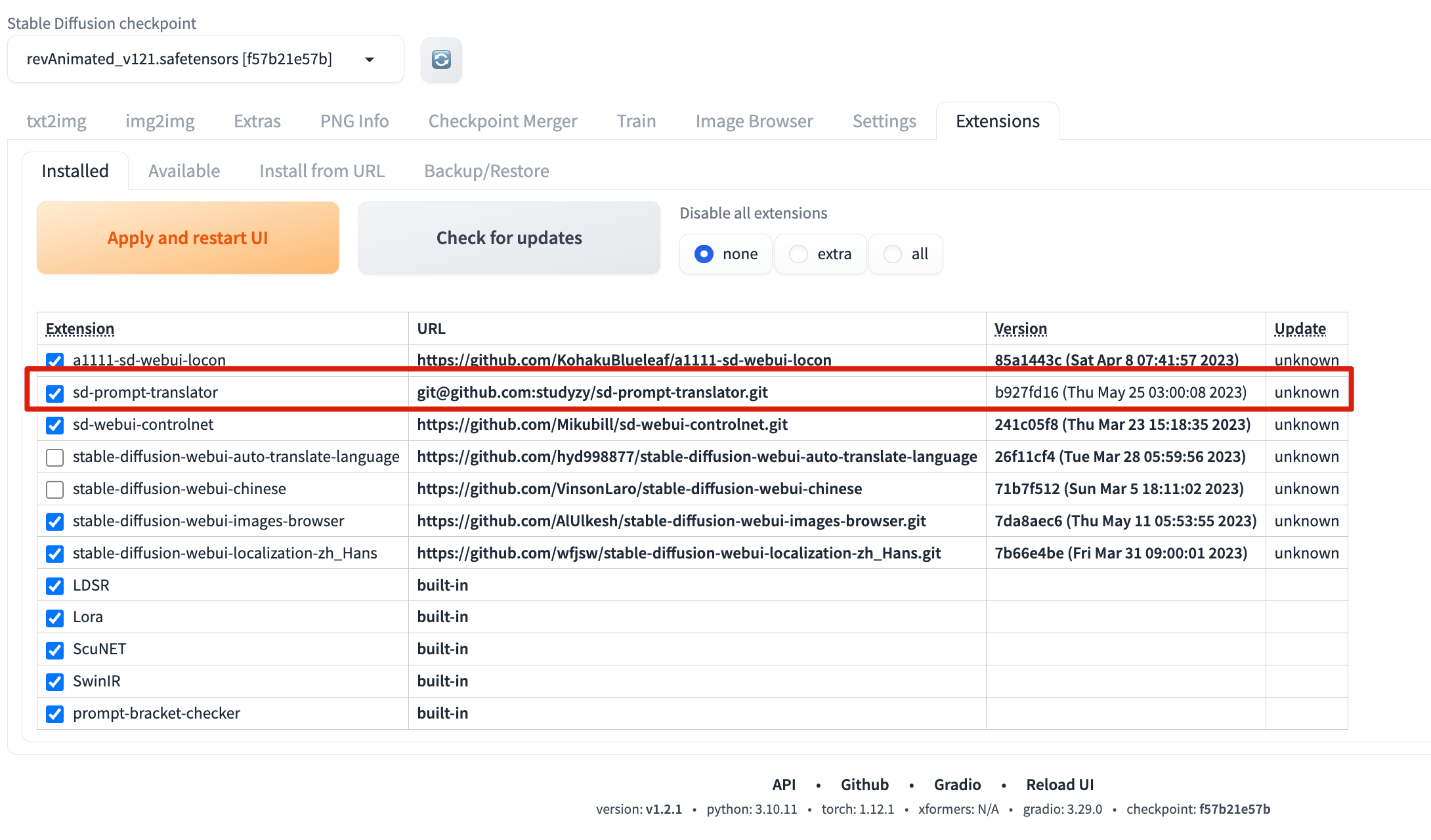This screenshot has width=1431, height=840.
Task: Click version cell 7da8aec6 for images-browser
Action: tap(1126, 521)
